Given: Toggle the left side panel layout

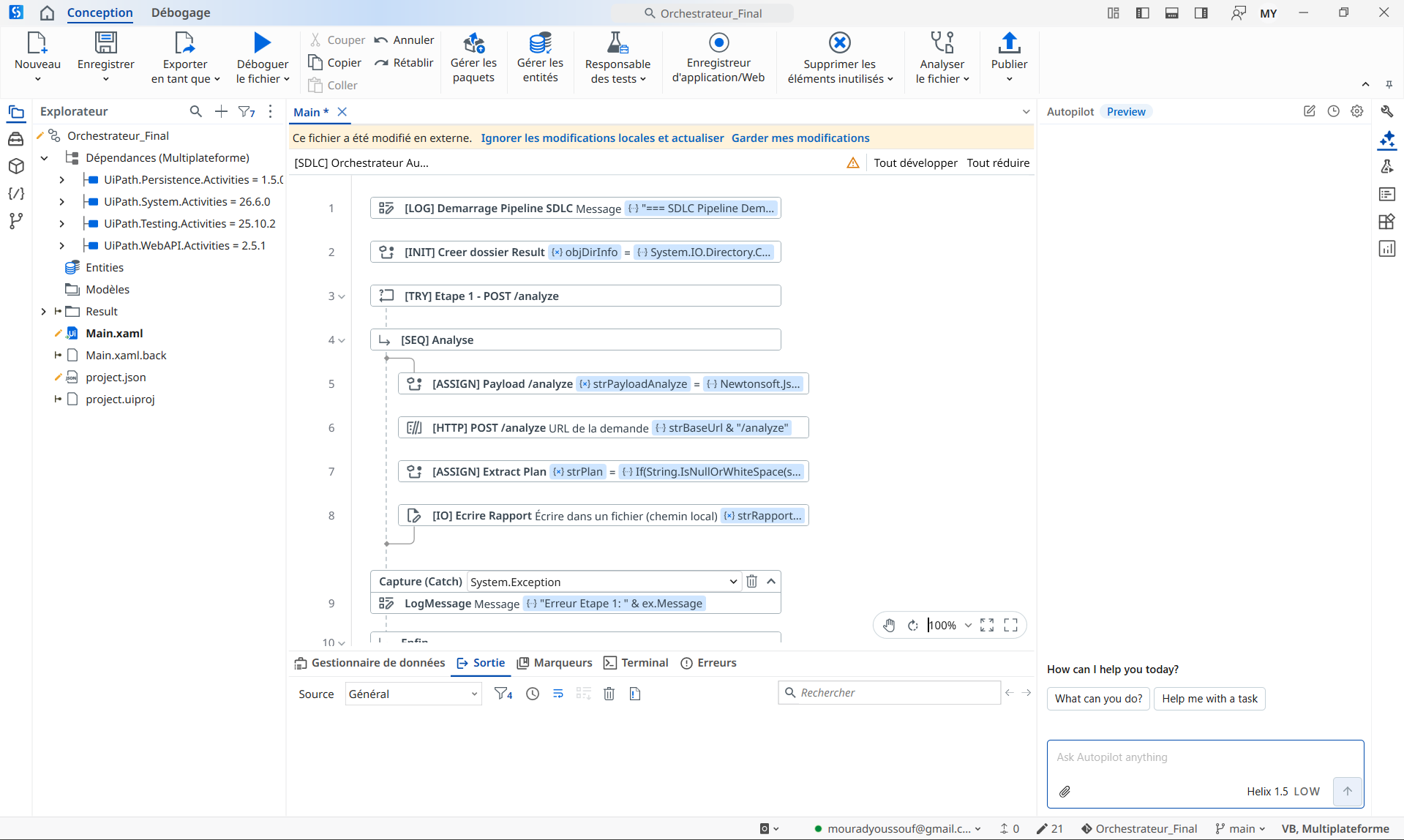Looking at the screenshot, I should 1142,13.
